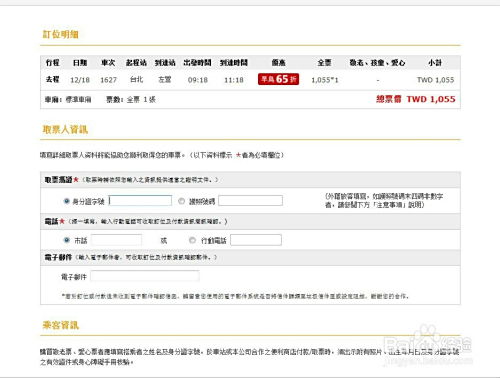Click the departure station 台北
The height and width of the screenshot is (378, 500).
point(136,80)
